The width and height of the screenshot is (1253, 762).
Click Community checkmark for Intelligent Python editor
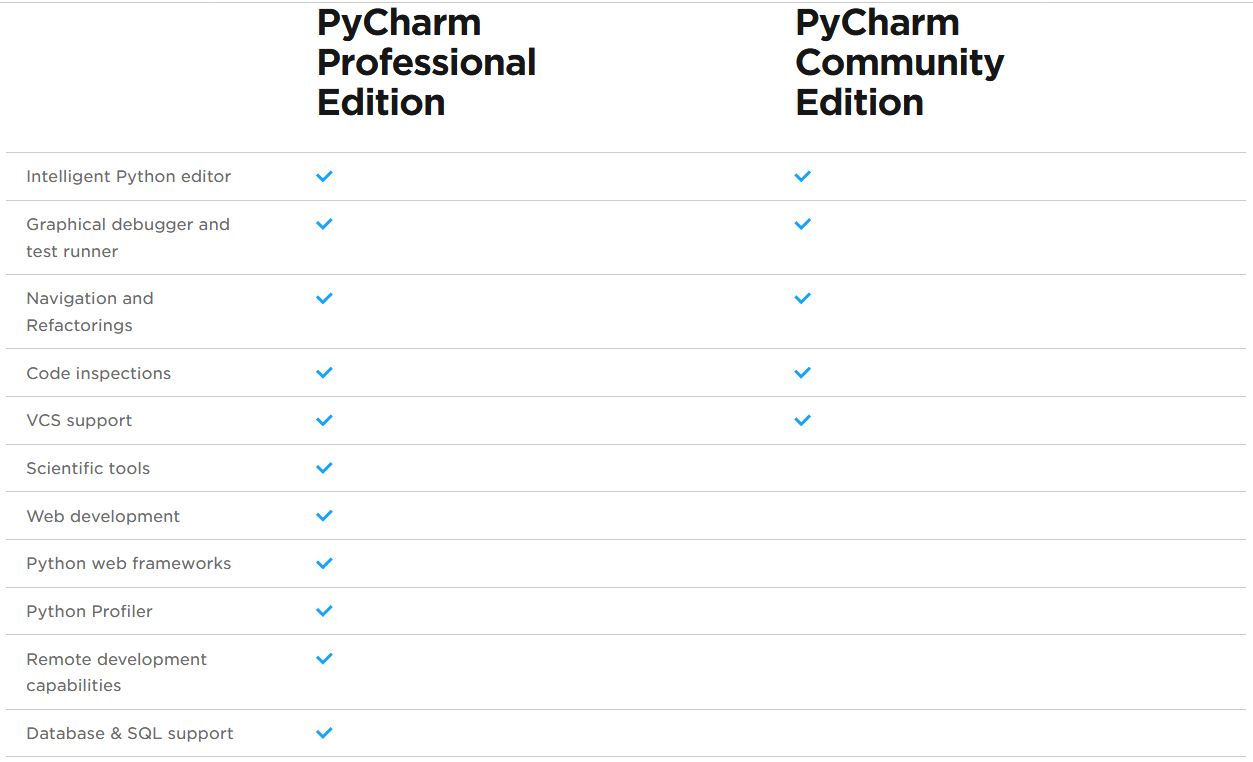click(802, 176)
